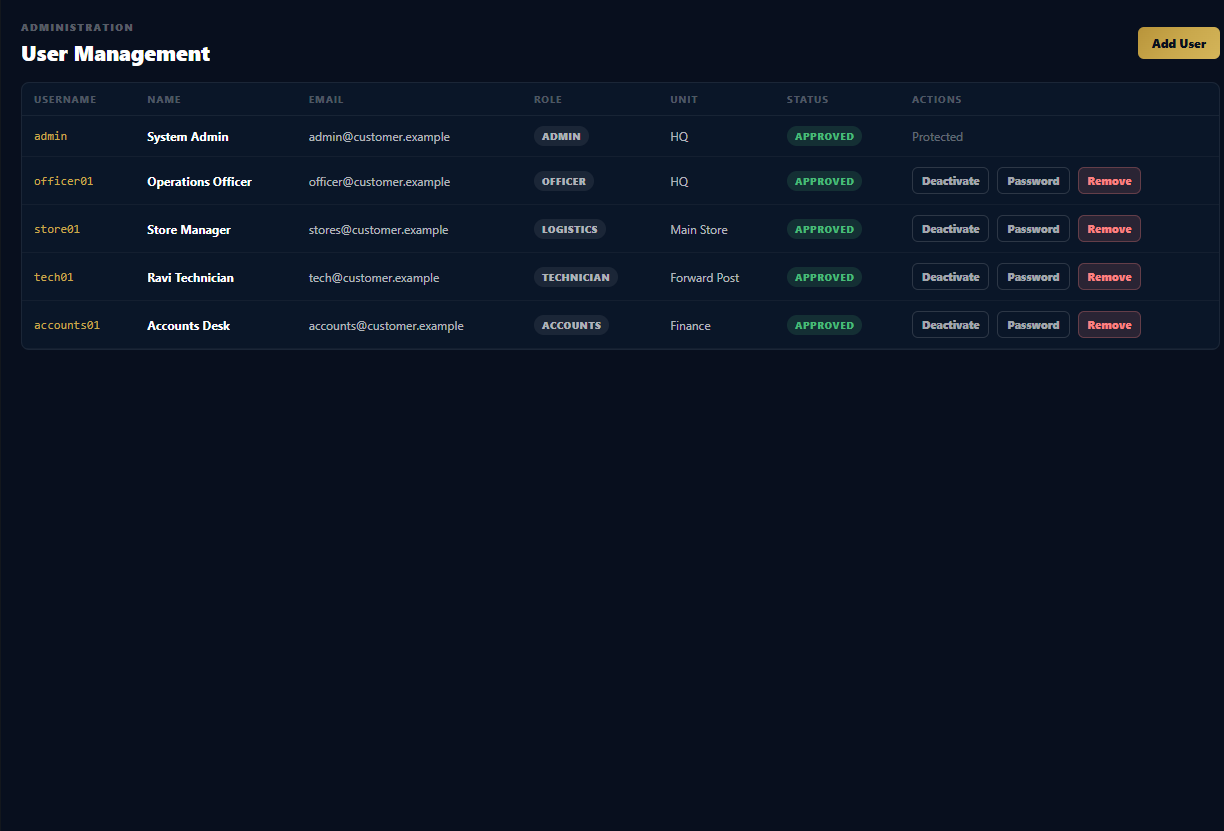1224x831 pixels.
Task: Click APPROVED status in tech01 row
Action: click(x=824, y=277)
